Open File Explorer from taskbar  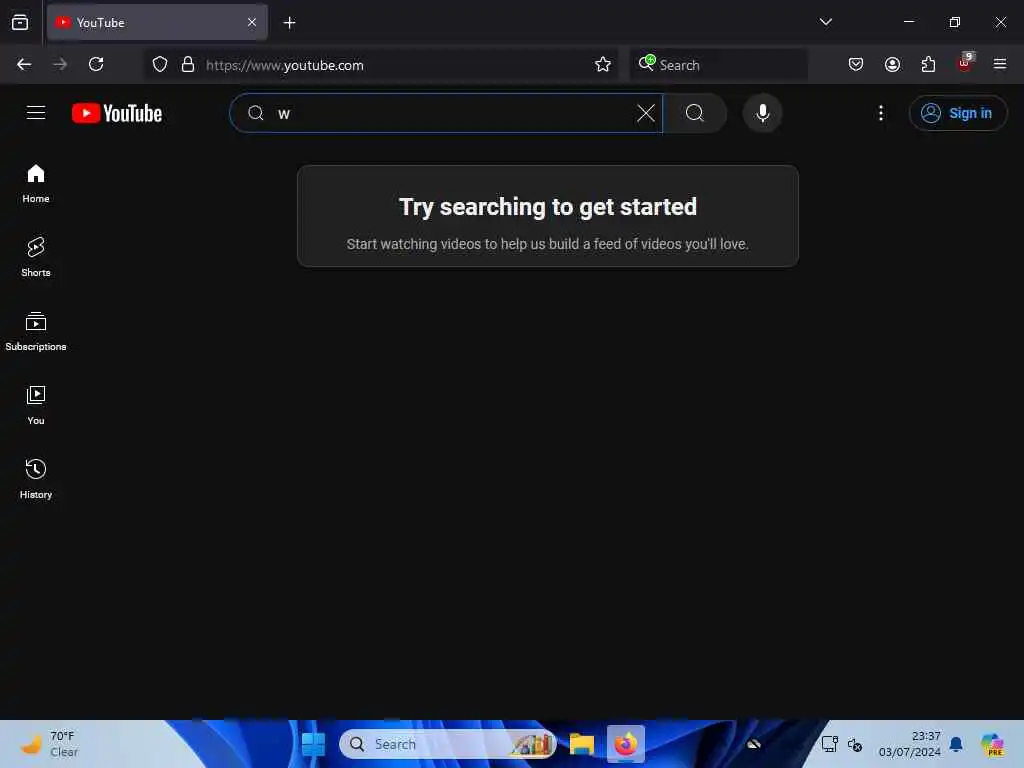coord(581,744)
